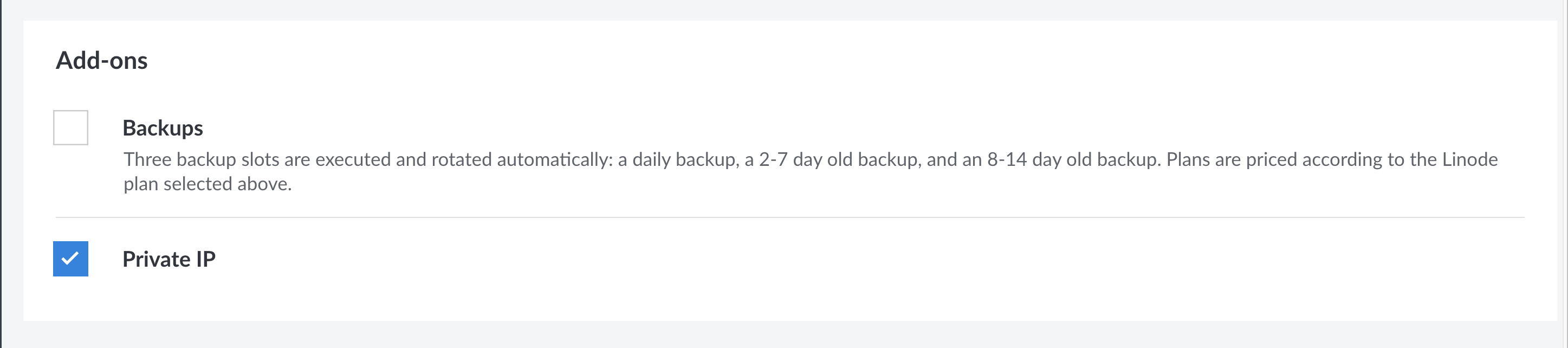Click the dark left window edge
1568x348 pixels.
click(1, 173)
